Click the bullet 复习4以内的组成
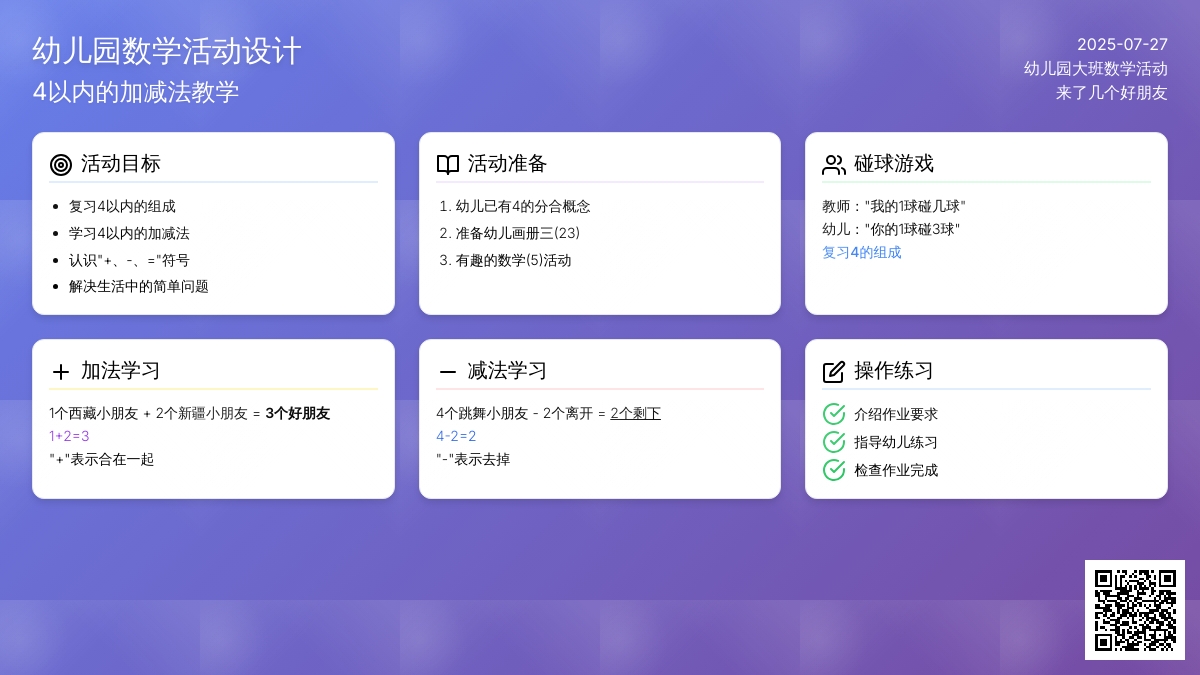The width and height of the screenshot is (1200, 675). coord(122,207)
